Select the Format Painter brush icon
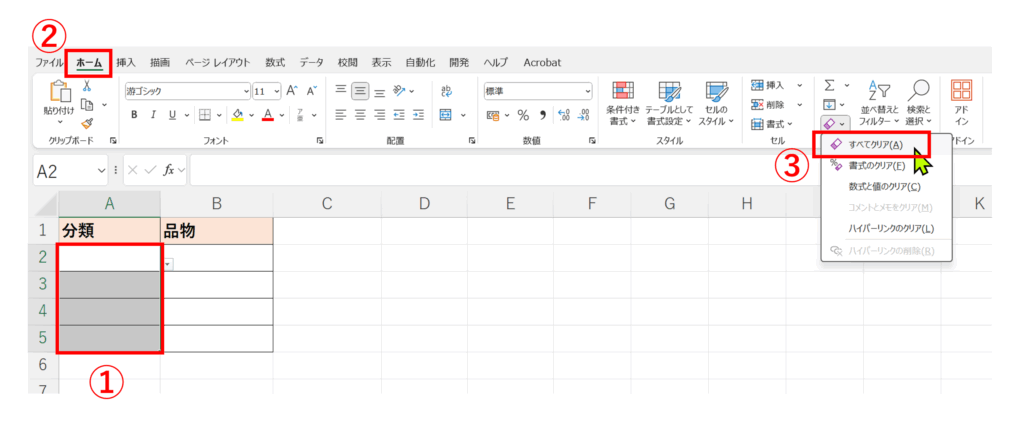Viewport: 1024px width, 424px height. pyautogui.click(x=86, y=123)
